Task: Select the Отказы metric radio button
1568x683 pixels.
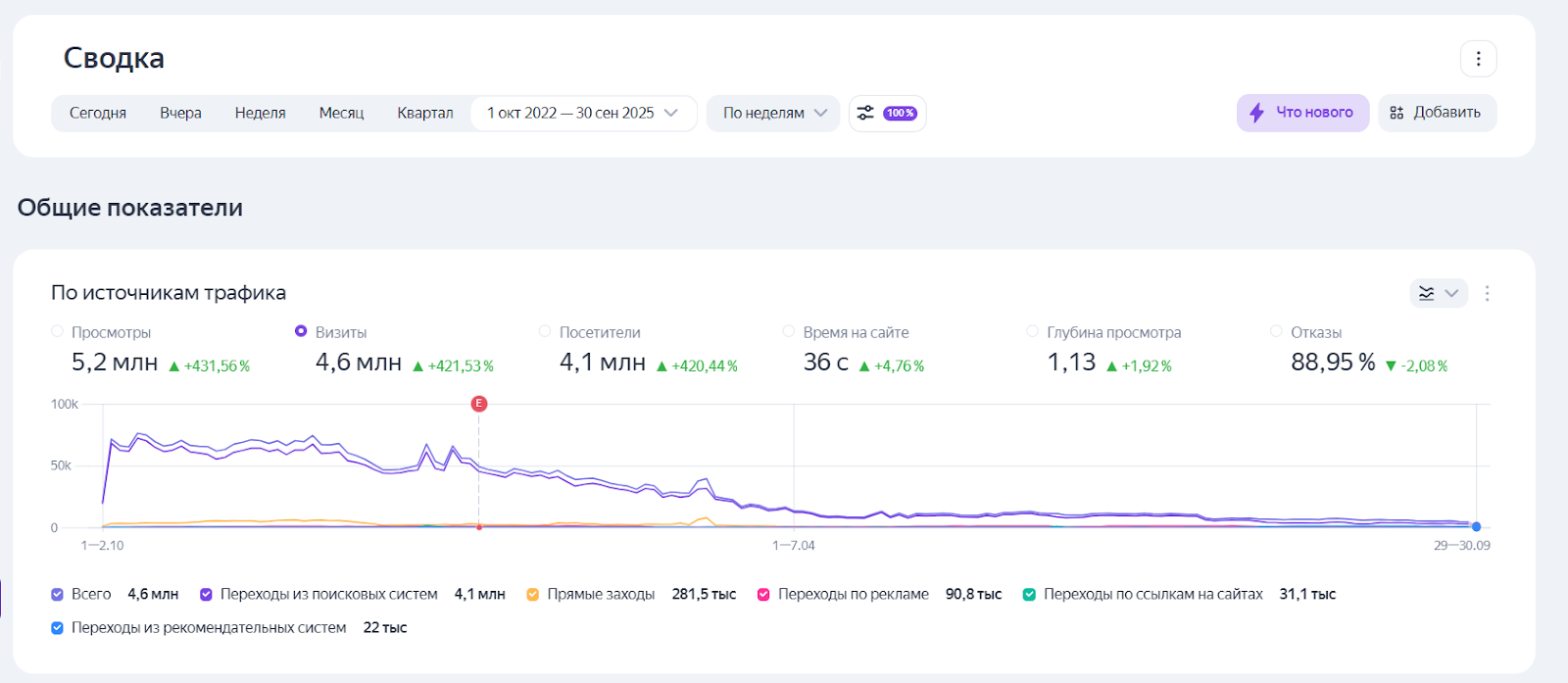Action: tap(1276, 331)
